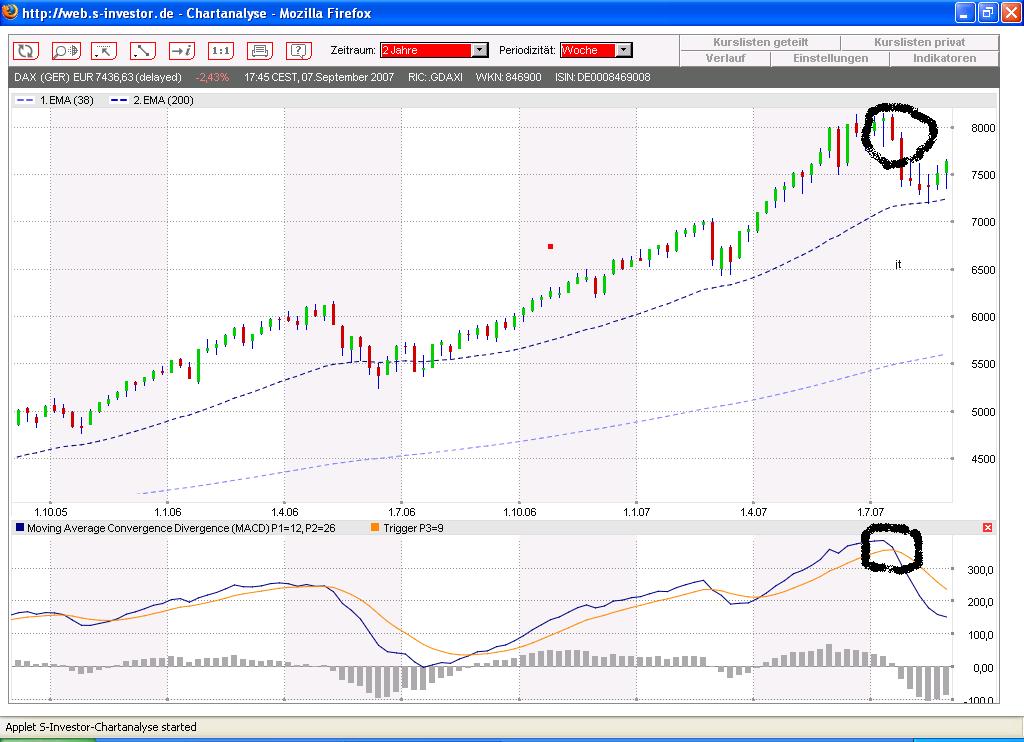Click 'Applet S-Investor-Chartanalyse started' status text
This screenshot has height=742, width=1024.
click(x=101, y=727)
